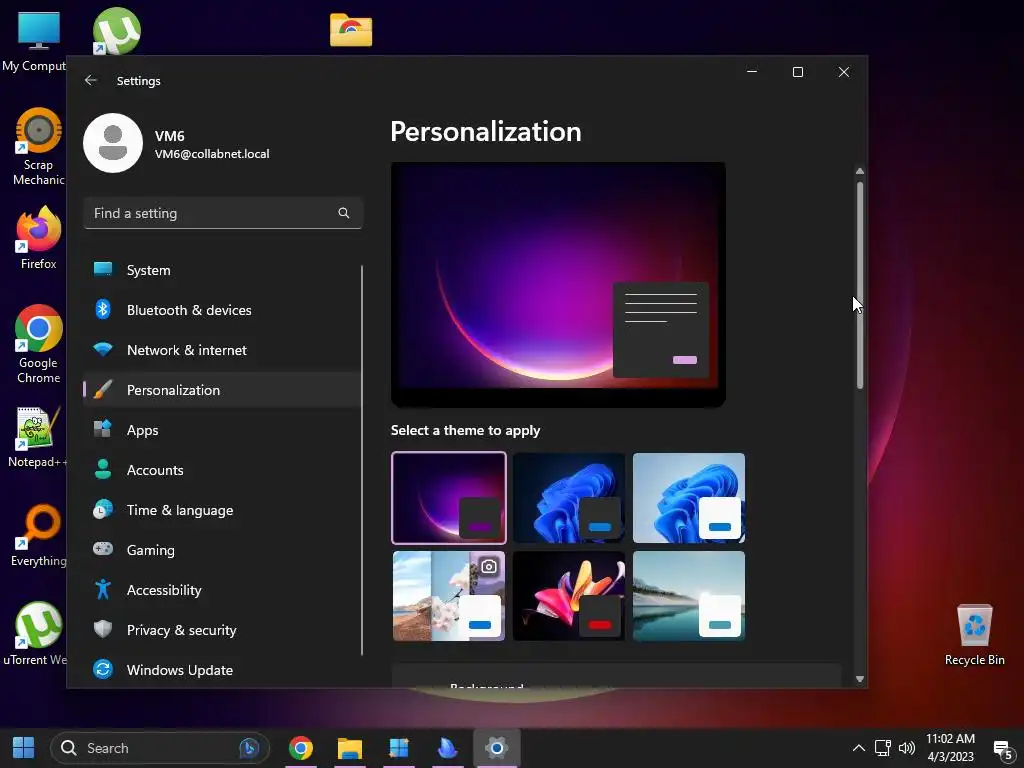Screen dimensions: 1024x768
Task: Apply the light blue bloom theme
Action: (688, 498)
